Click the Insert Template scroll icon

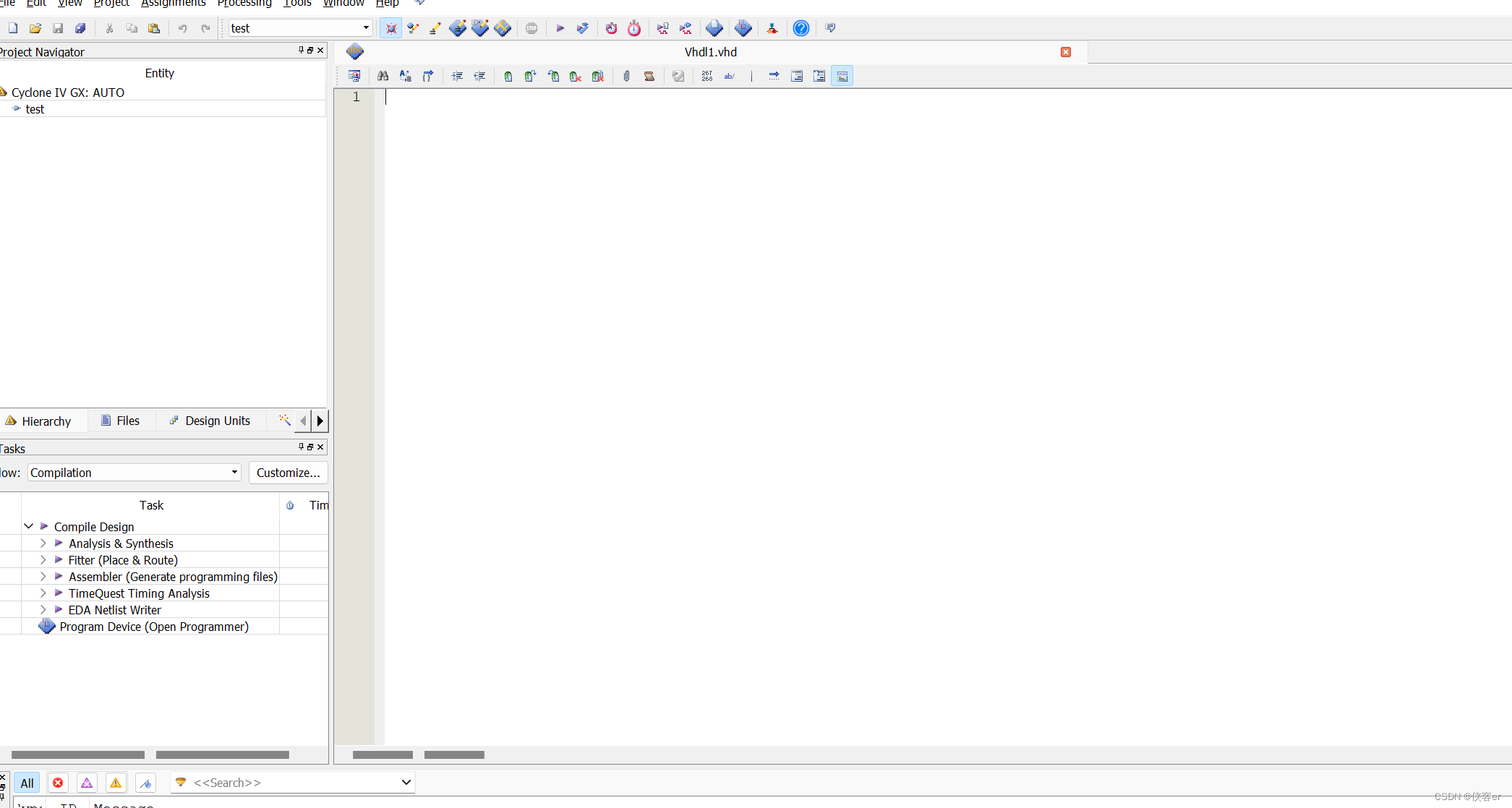pos(649,76)
